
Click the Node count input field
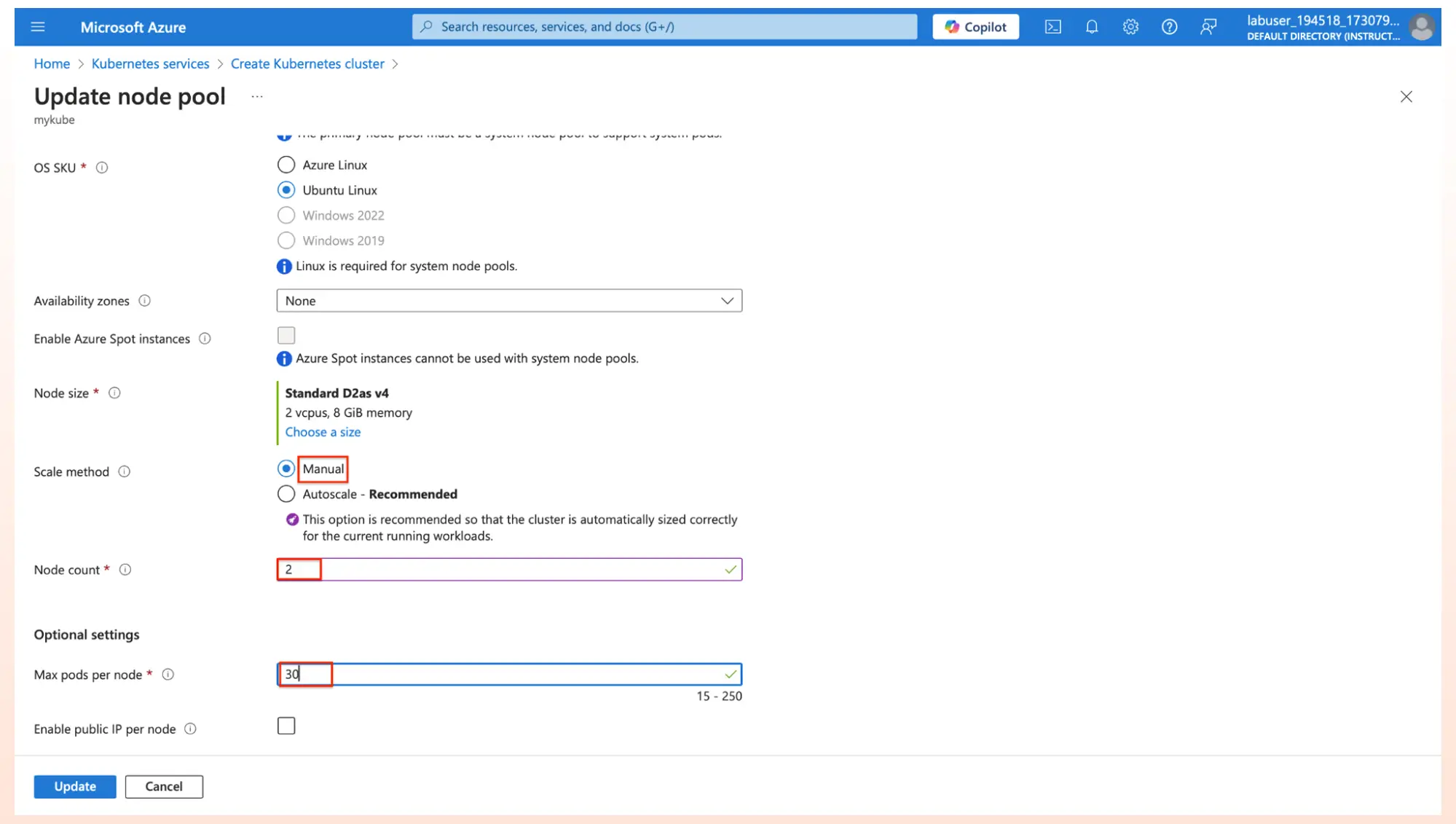(509, 570)
